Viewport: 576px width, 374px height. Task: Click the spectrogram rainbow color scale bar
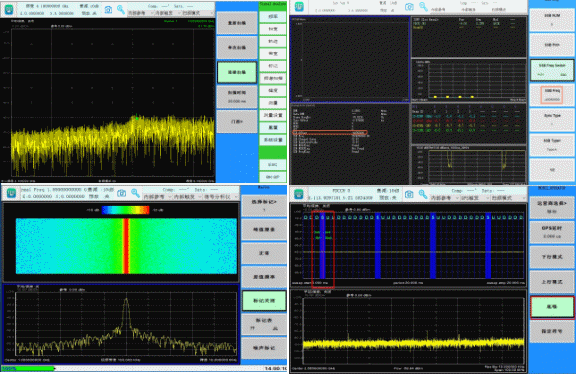[126, 210]
